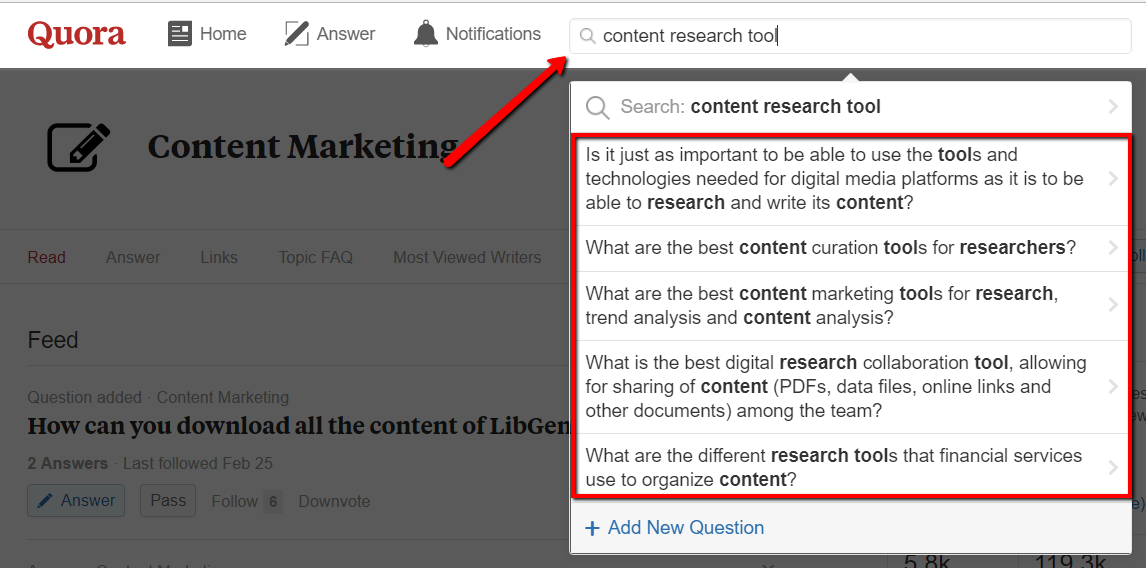1146x568 pixels.
Task: Open 'research tools that financial services use' suggestion
Action: pos(851,465)
